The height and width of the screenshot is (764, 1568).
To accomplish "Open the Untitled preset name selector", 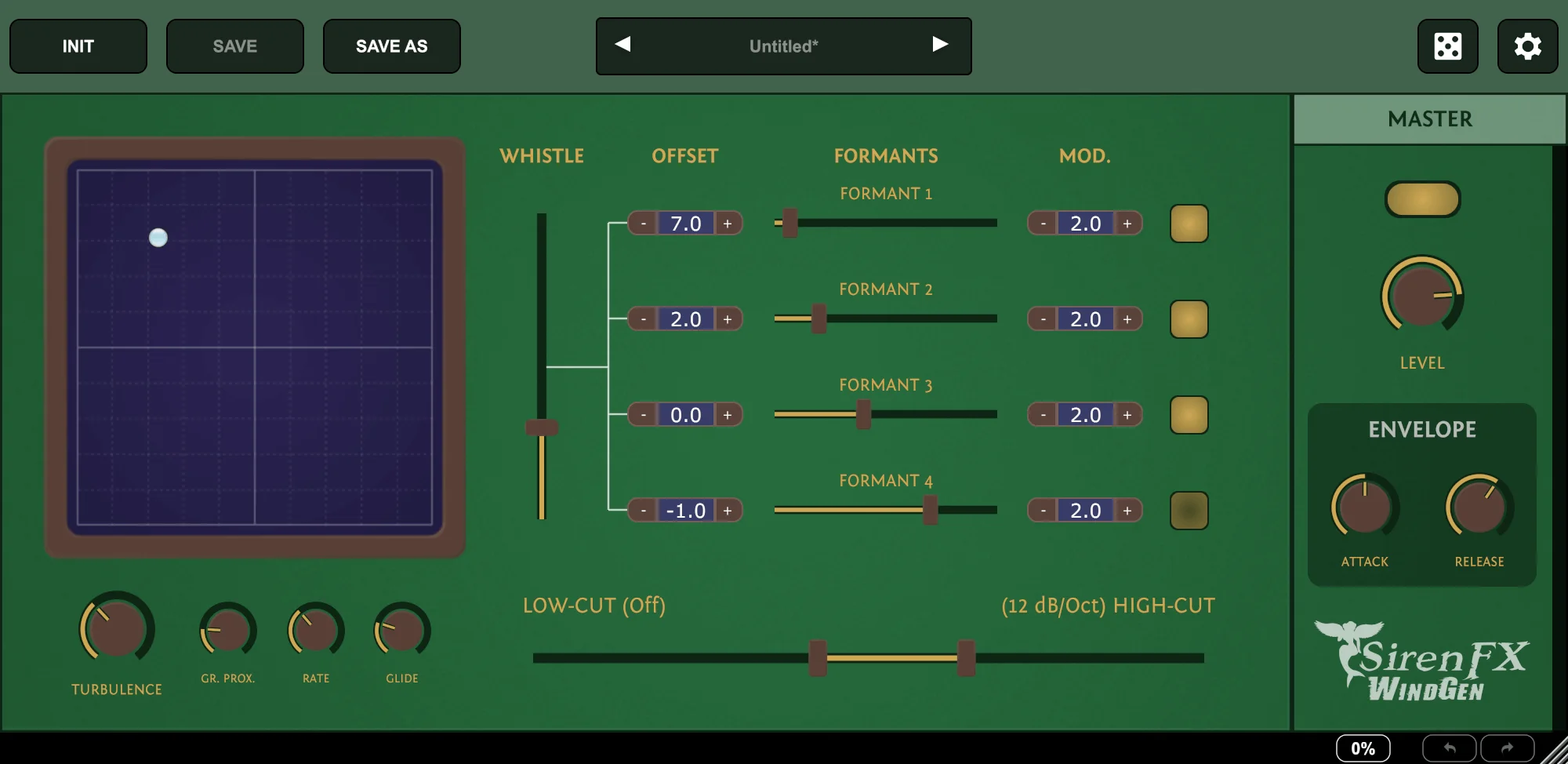I will (782, 46).
